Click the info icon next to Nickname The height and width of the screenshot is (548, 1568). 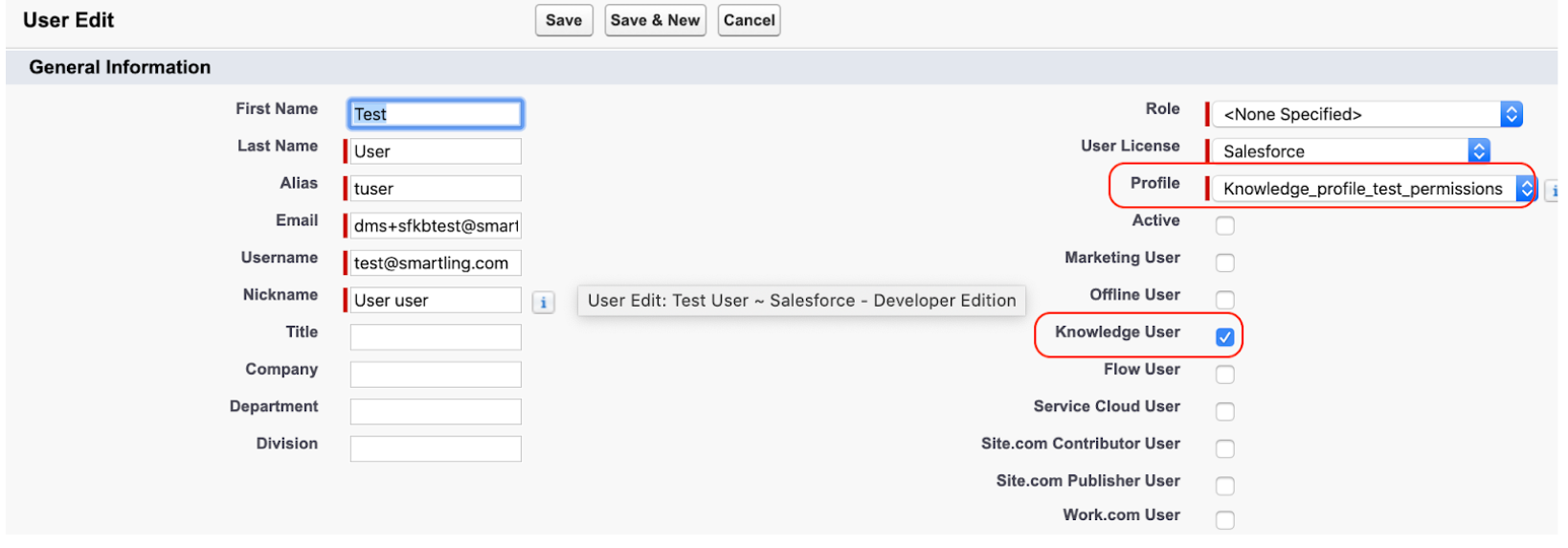coord(543,302)
